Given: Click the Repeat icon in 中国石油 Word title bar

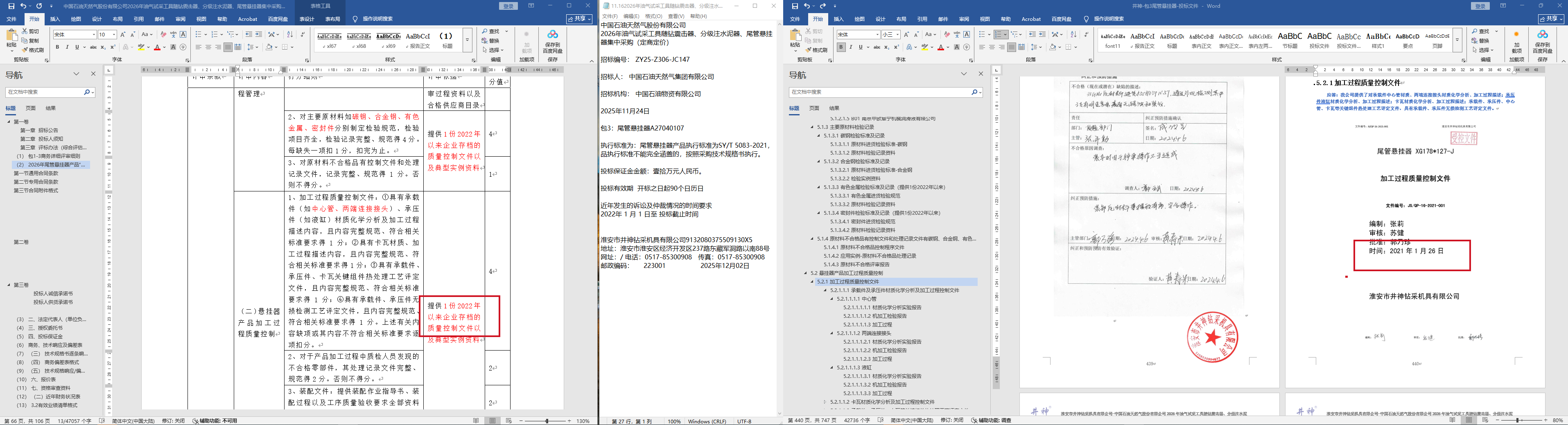Looking at the screenshot, I should pyautogui.click(x=39, y=6).
